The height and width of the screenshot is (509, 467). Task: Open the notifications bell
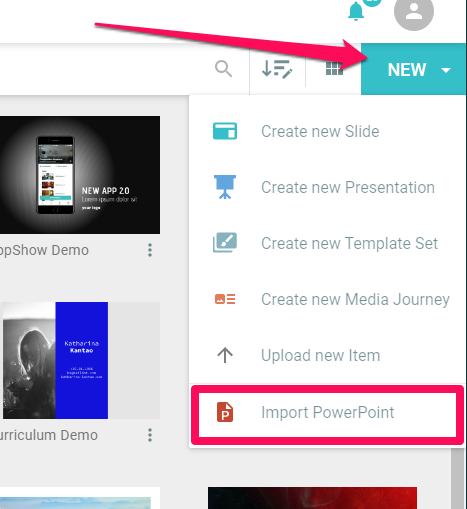pos(356,11)
